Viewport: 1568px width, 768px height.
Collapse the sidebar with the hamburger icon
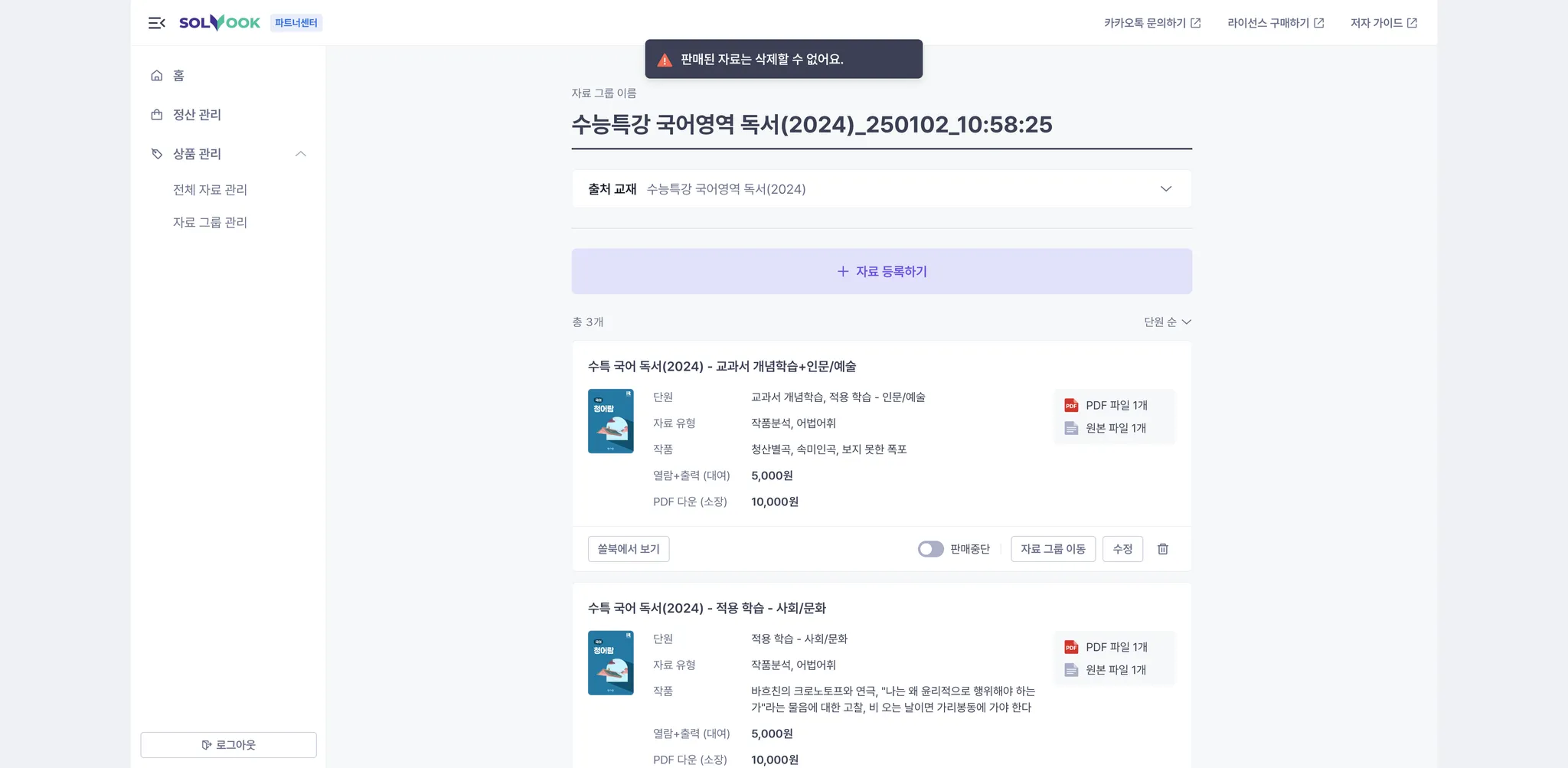pyautogui.click(x=156, y=23)
